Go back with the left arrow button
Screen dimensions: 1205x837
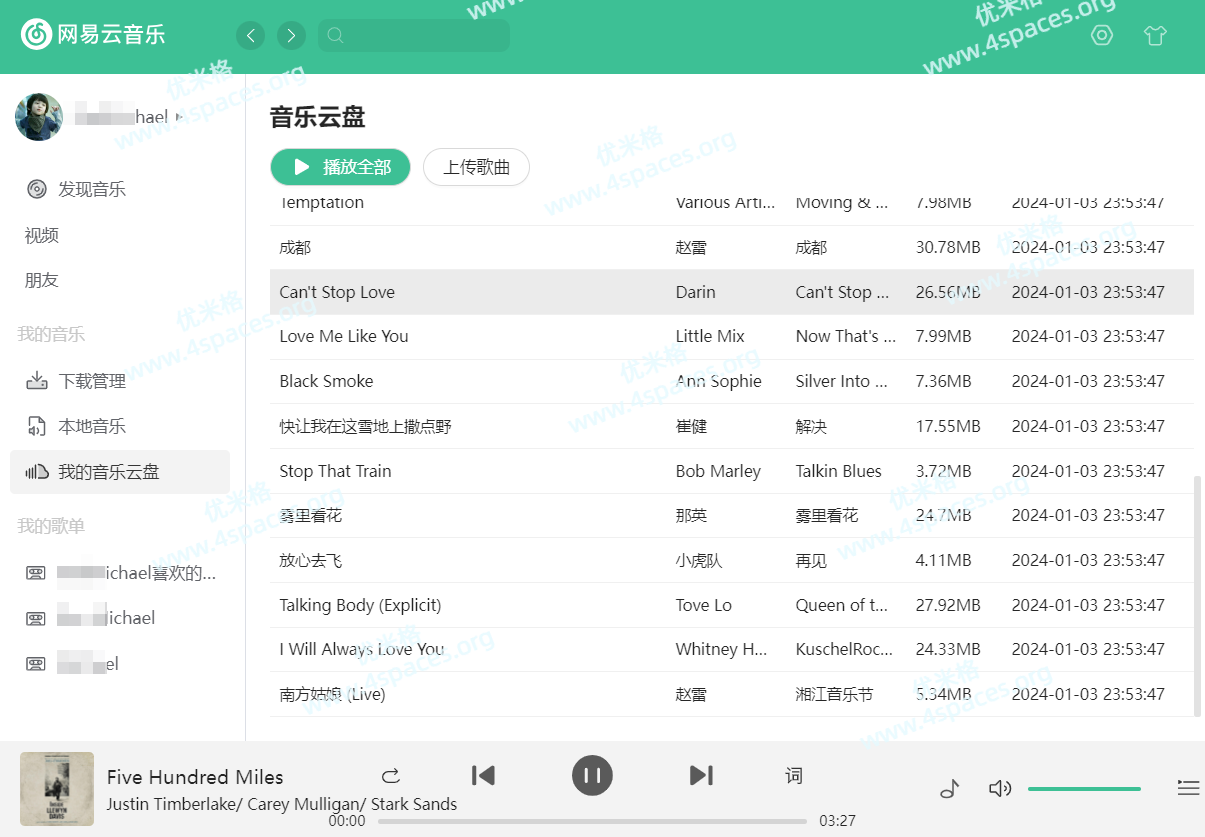251,36
